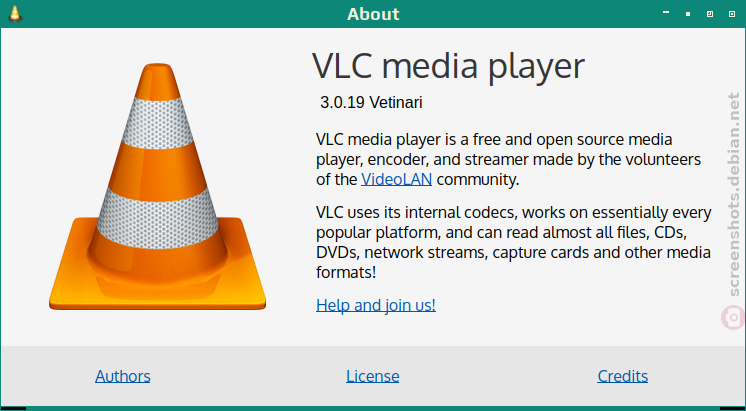Click the dash-shaped title bar button
The width and height of the screenshot is (746, 411).
point(666,12)
